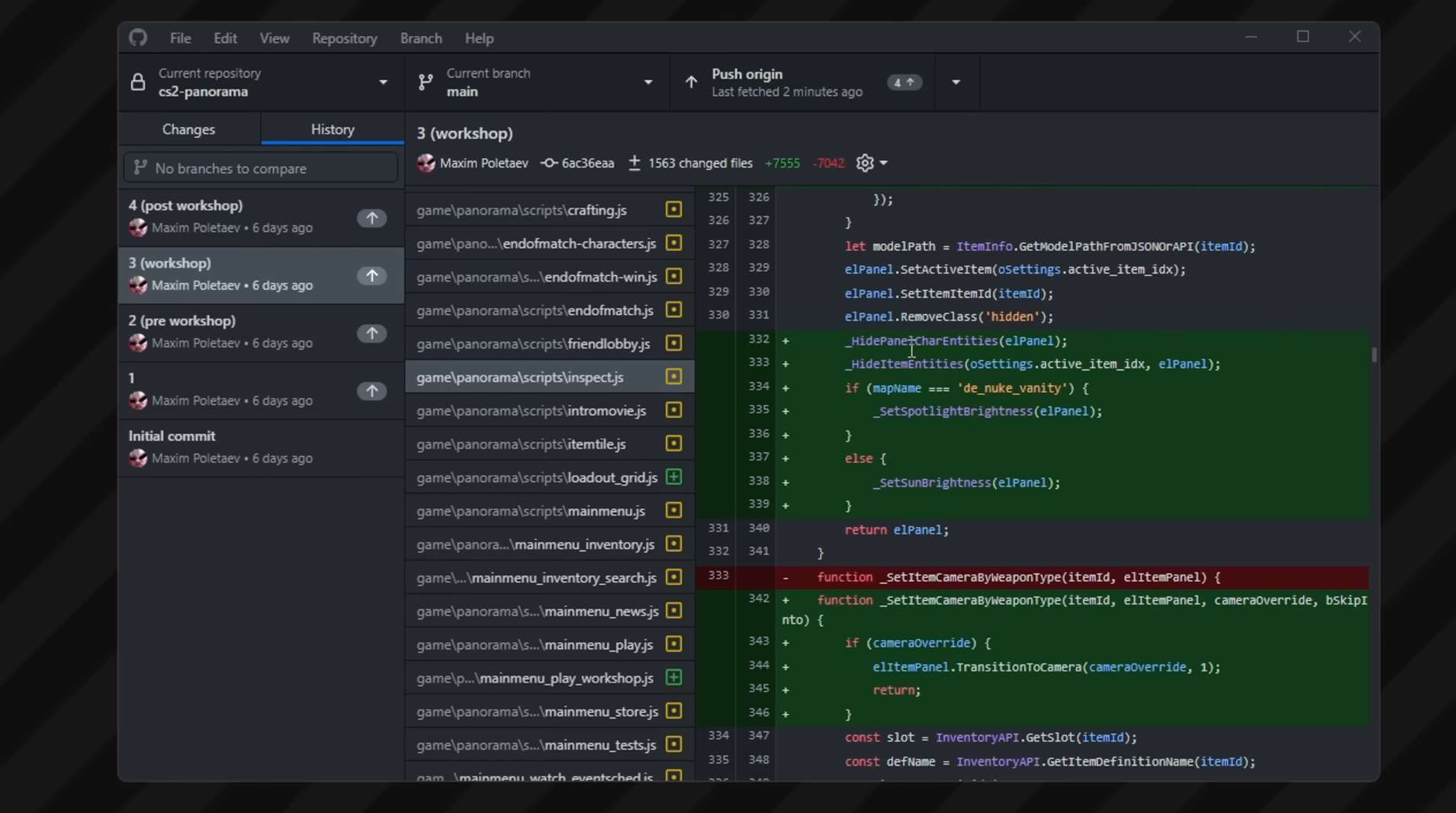Click the branch icon beside Current branch
This screenshot has height=813, width=1456.
pyautogui.click(x=426, y=82)
